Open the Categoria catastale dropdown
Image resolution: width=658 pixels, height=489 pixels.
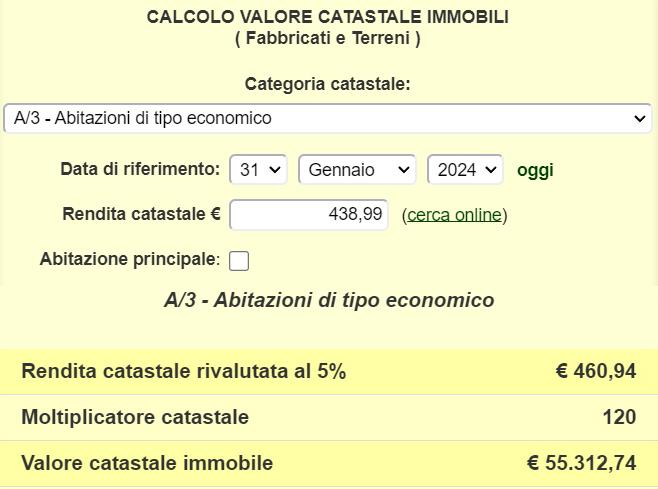[327, 118]
